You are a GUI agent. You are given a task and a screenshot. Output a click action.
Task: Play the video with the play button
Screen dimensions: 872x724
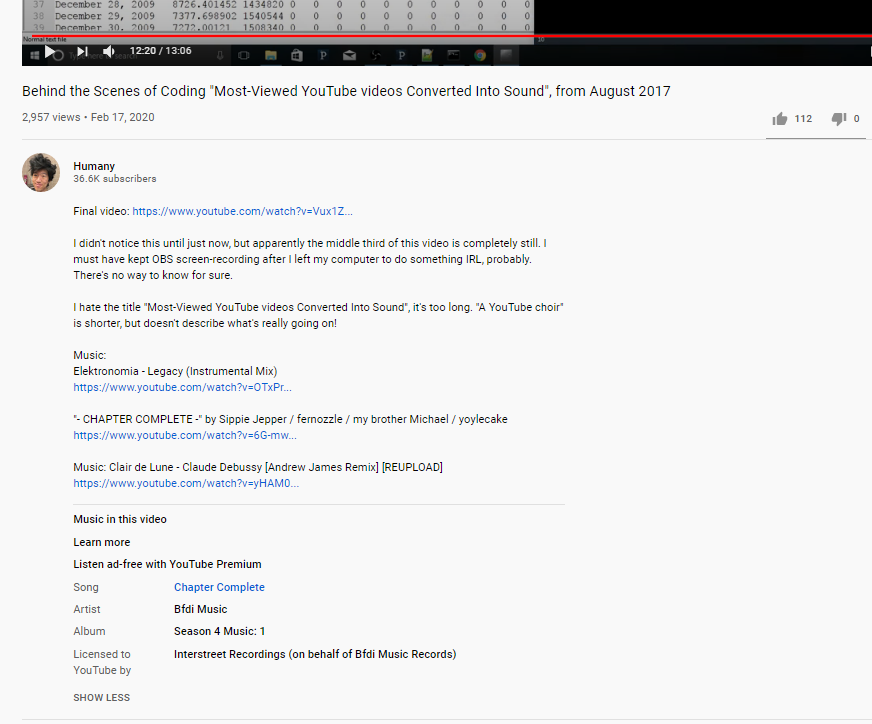[x=49, y=52]
